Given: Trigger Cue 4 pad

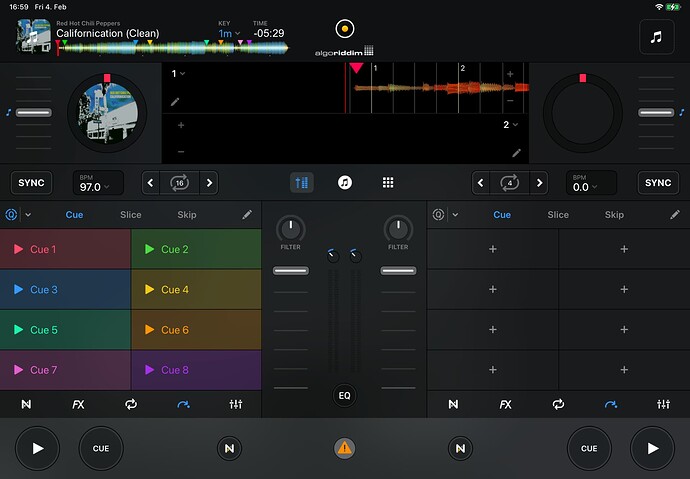Looking at the screenshot, I should pyautogui.click(x=196, y=289).
